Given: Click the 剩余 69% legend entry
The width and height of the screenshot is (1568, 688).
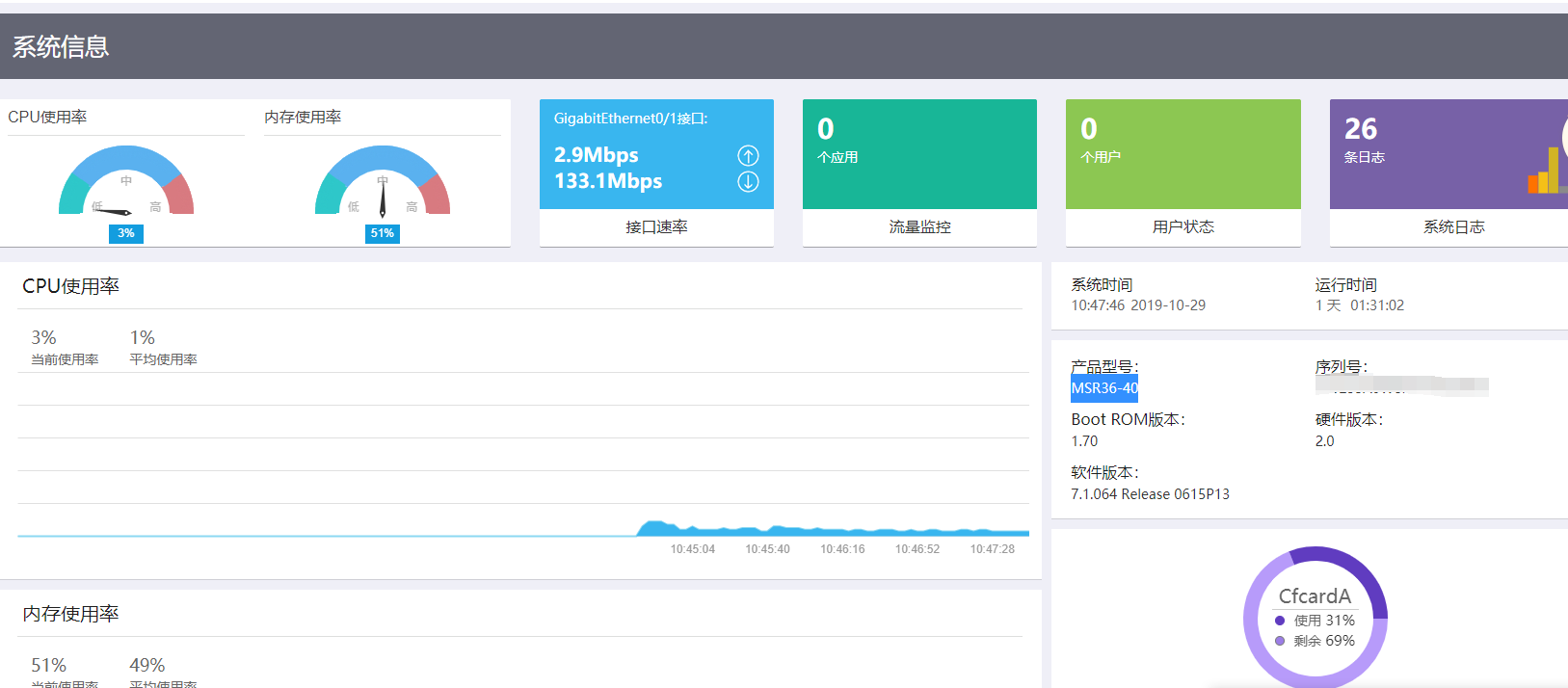Looking at the screenshot, I should tap(1315, 641).
